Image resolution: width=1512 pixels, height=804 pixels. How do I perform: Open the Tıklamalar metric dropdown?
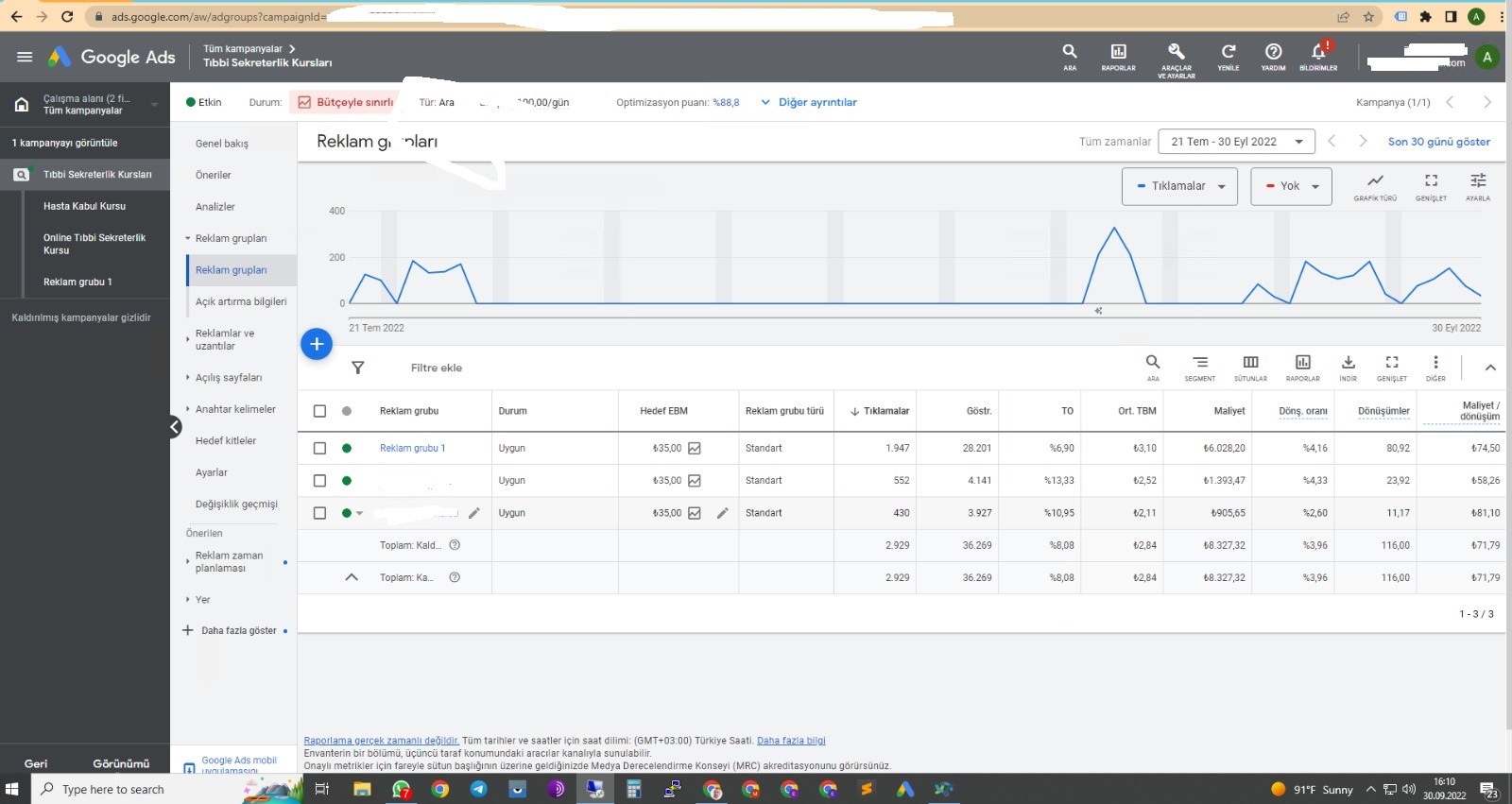(1179, 186)
